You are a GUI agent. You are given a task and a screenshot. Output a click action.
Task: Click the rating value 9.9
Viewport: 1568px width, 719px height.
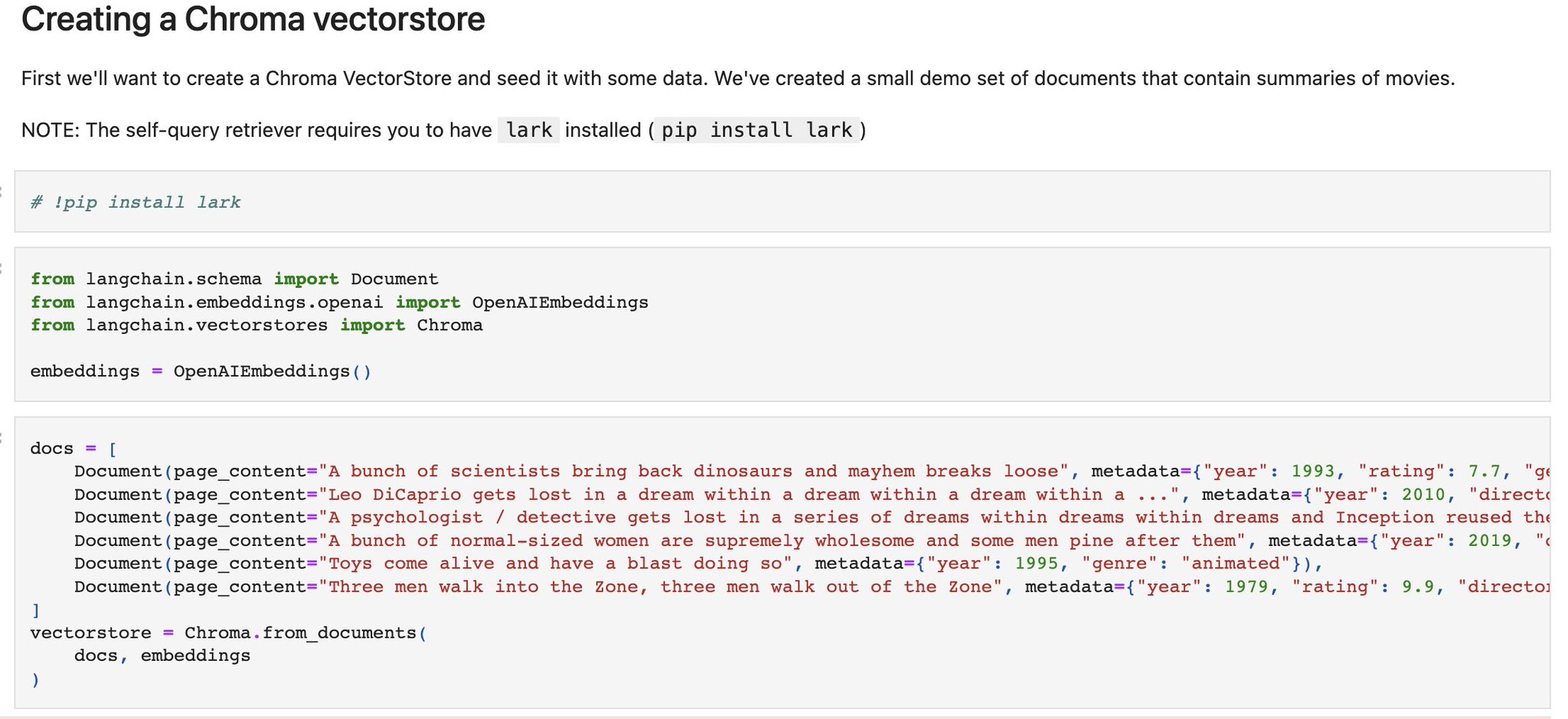click(x=1419, y=587)
